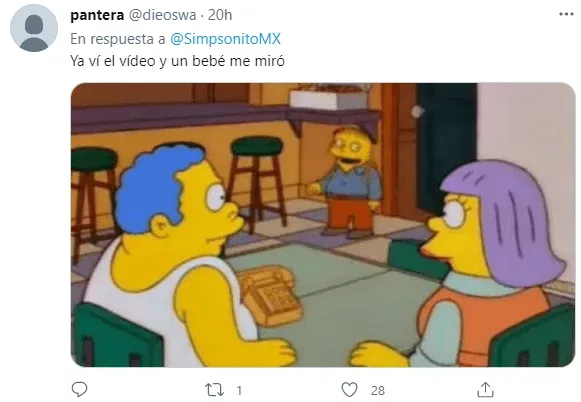Retweet using the arrows icon
This screenshot has width=581, height=402.
(x=215, y=390)
